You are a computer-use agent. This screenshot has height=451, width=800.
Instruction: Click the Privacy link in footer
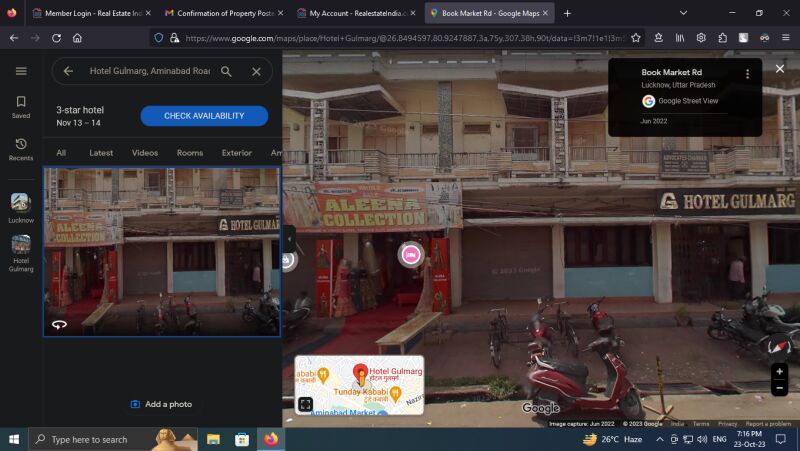[728, 424]
